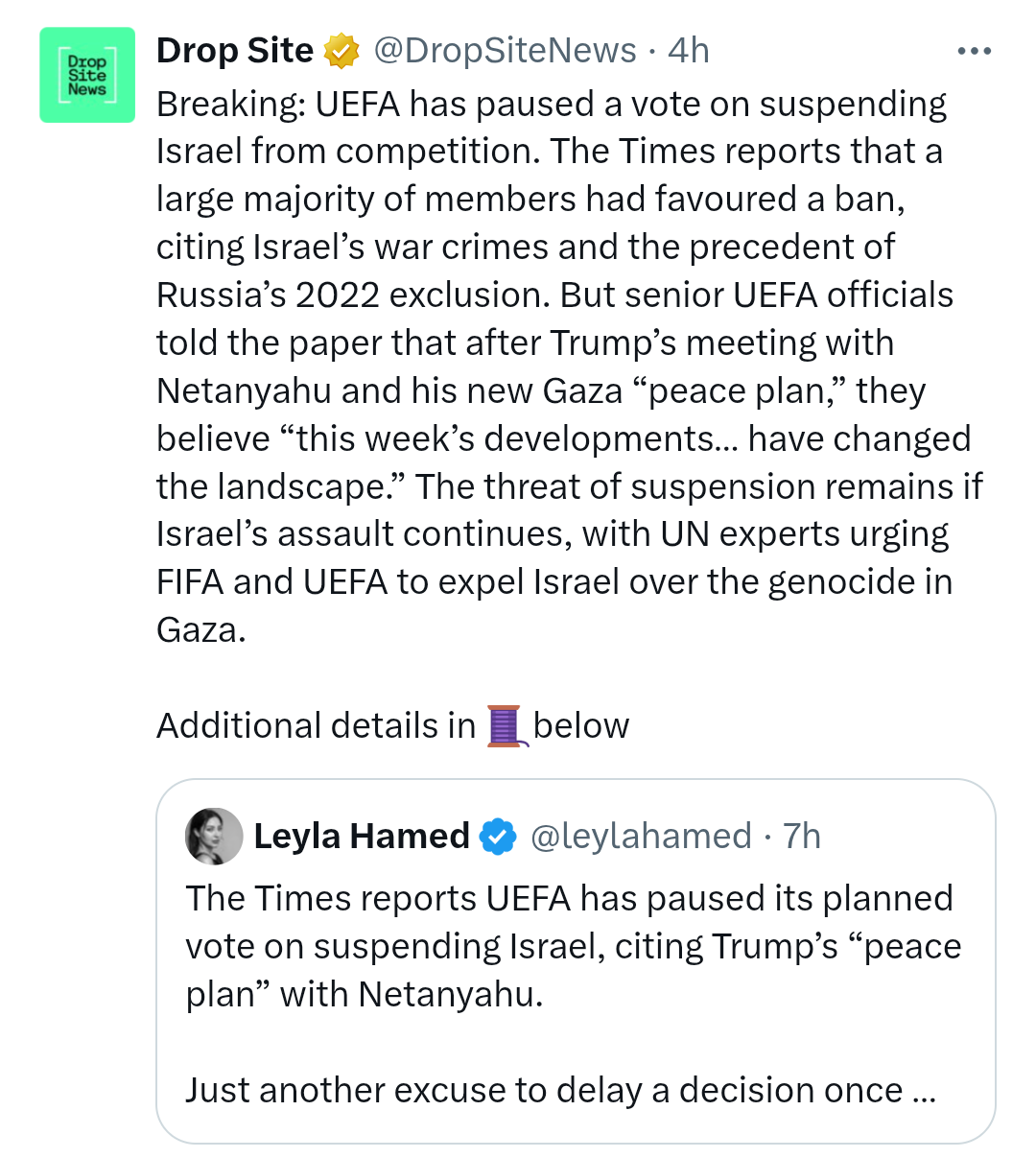Viewport: 1036px width, 1158px height.
Task: Open the Drop Site display name
Action: pos(235,51)
